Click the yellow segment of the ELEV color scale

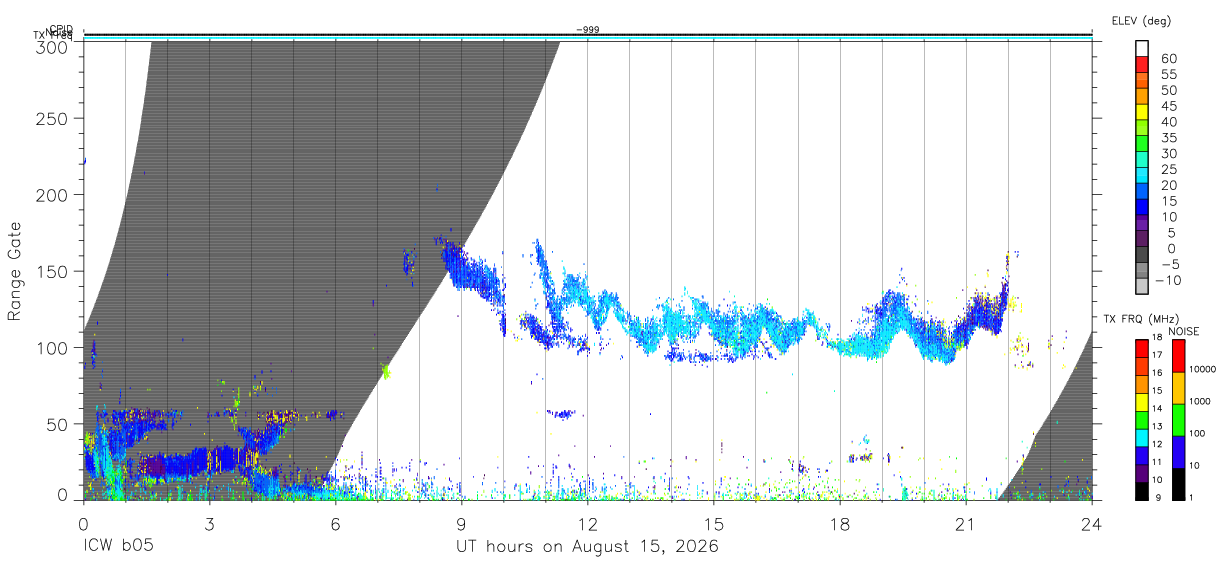coord(1142,114)
